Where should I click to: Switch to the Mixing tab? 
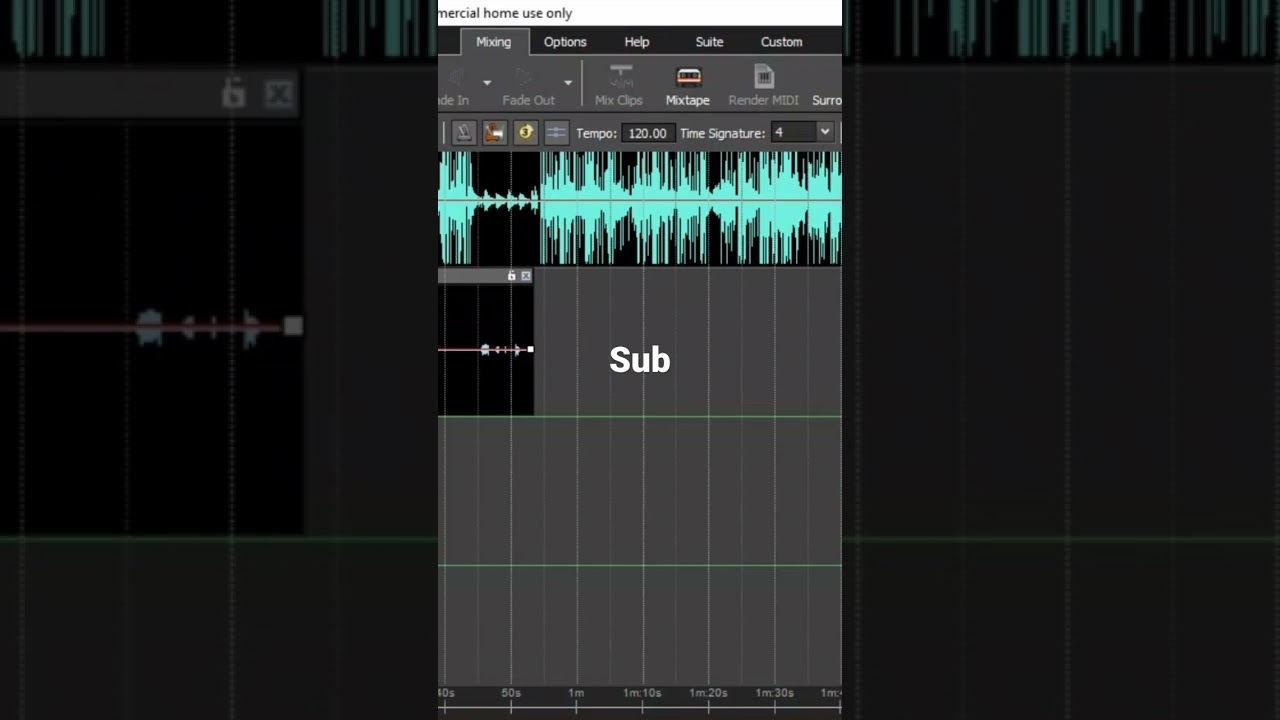493,42
